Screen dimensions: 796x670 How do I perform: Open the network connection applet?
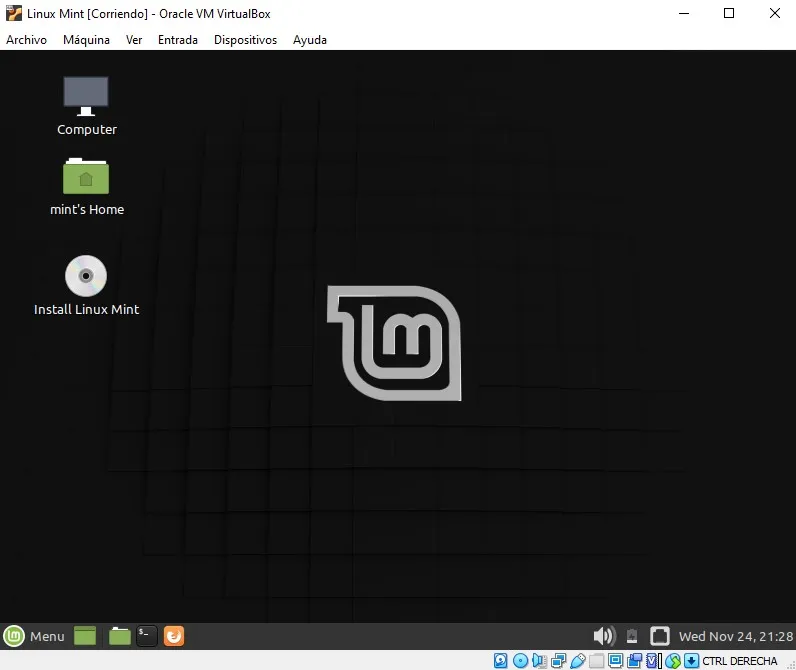click(660, 636)
